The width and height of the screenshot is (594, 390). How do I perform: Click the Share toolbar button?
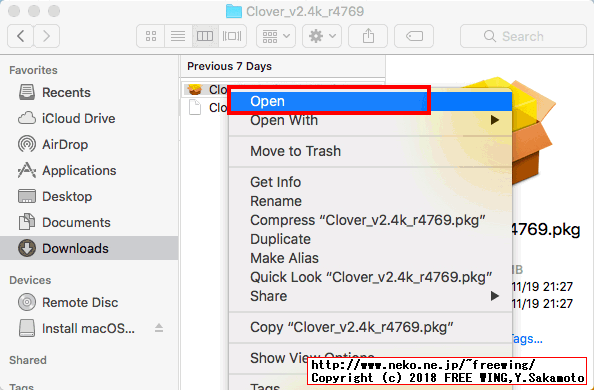pyautogui.click(x=368, y=36)
